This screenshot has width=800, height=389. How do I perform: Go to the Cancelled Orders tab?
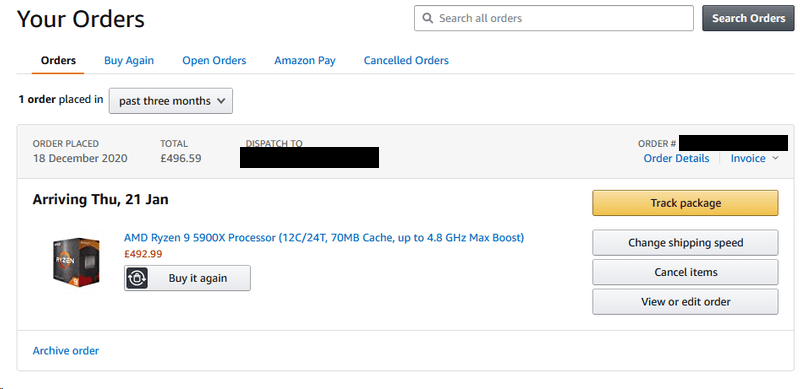(406, 60)
